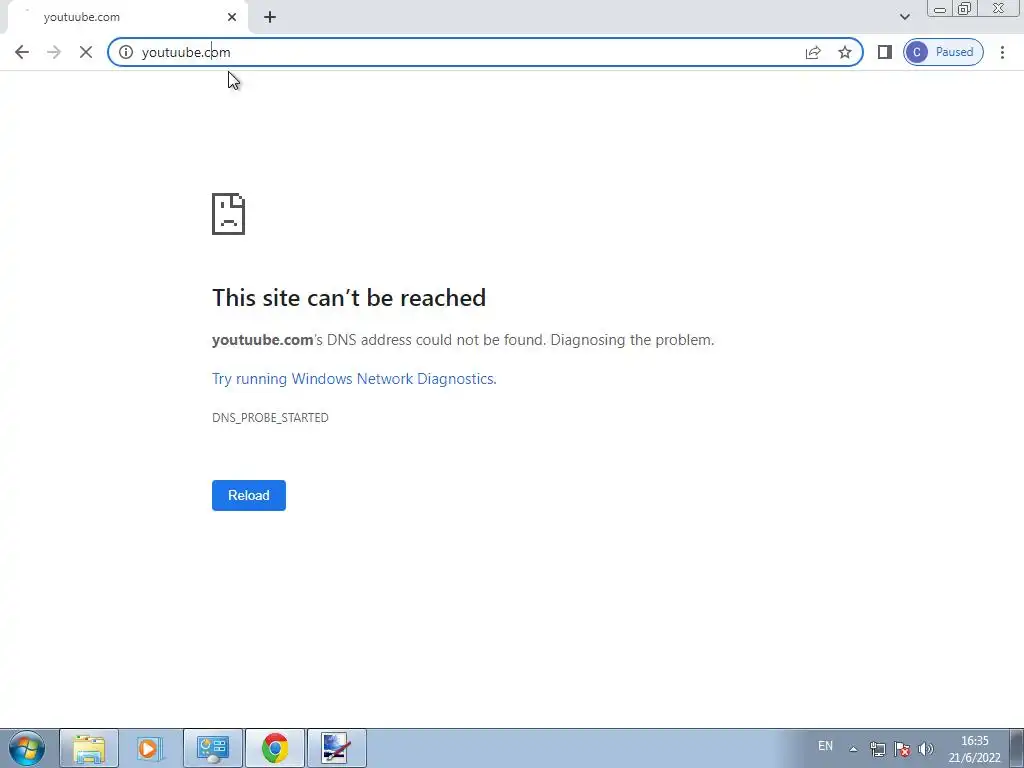The image size is (1024, 768).
Task: Click the forward navigation arrow
Action: tap(54, 52)
